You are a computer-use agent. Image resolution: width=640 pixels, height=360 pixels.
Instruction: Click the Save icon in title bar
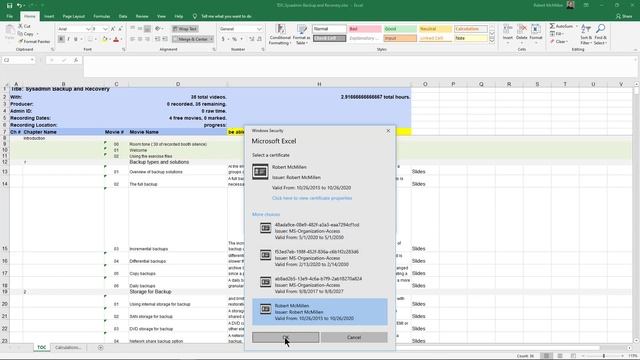tap(9, 5)
